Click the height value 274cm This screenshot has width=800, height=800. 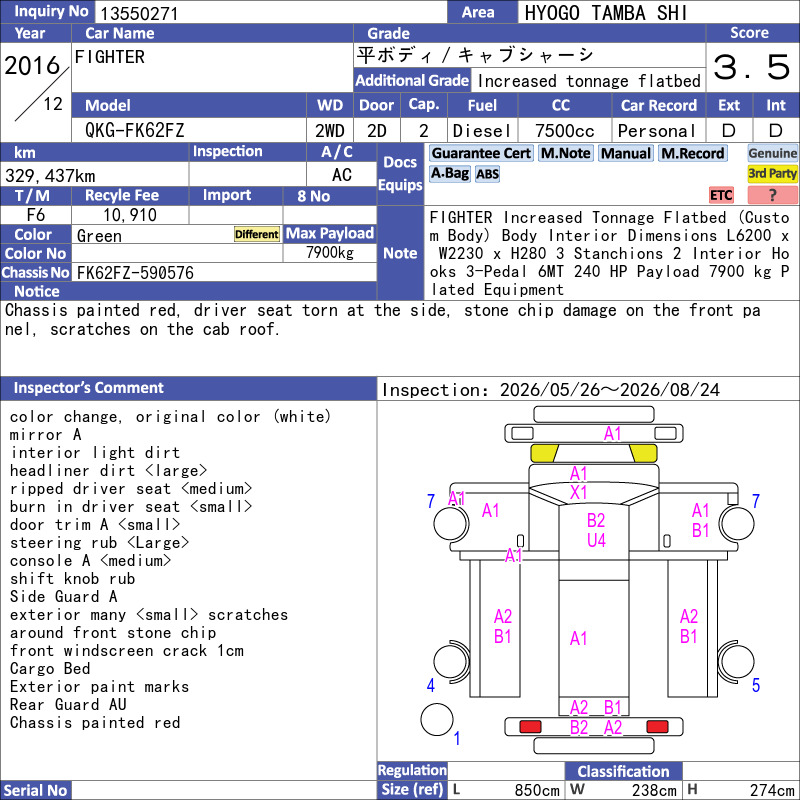pyautogui.click(x=772, y=790)
